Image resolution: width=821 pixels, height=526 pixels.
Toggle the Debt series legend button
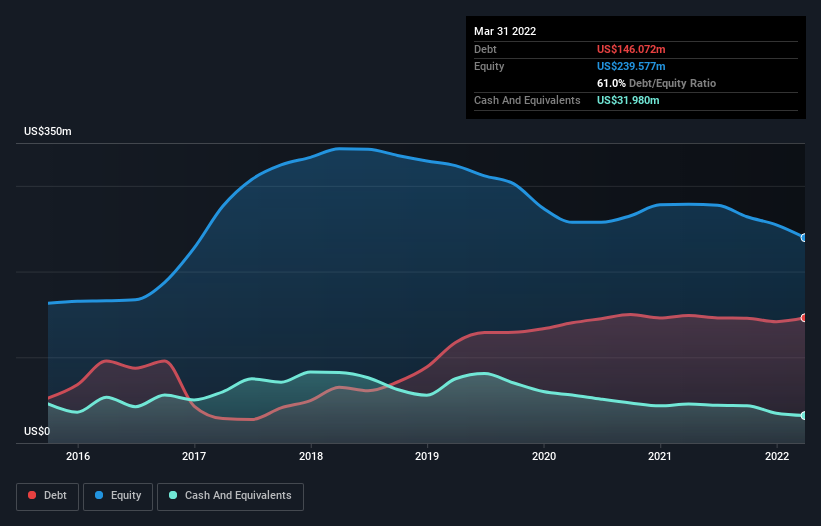pos(47,496)
